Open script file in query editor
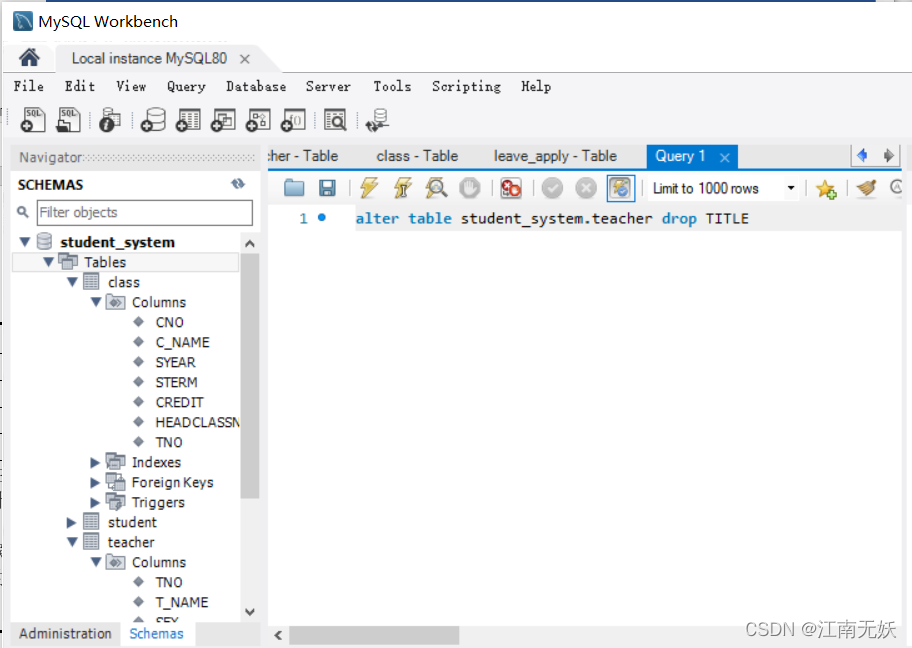Image resolution: width=912 pixels, height=648 pixels. [x=294, y=188]
